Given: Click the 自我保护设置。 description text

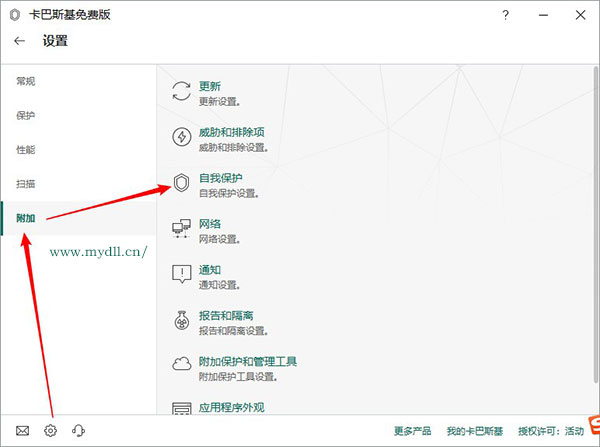Looking at the screenshot, I should [x=229, y=193].
